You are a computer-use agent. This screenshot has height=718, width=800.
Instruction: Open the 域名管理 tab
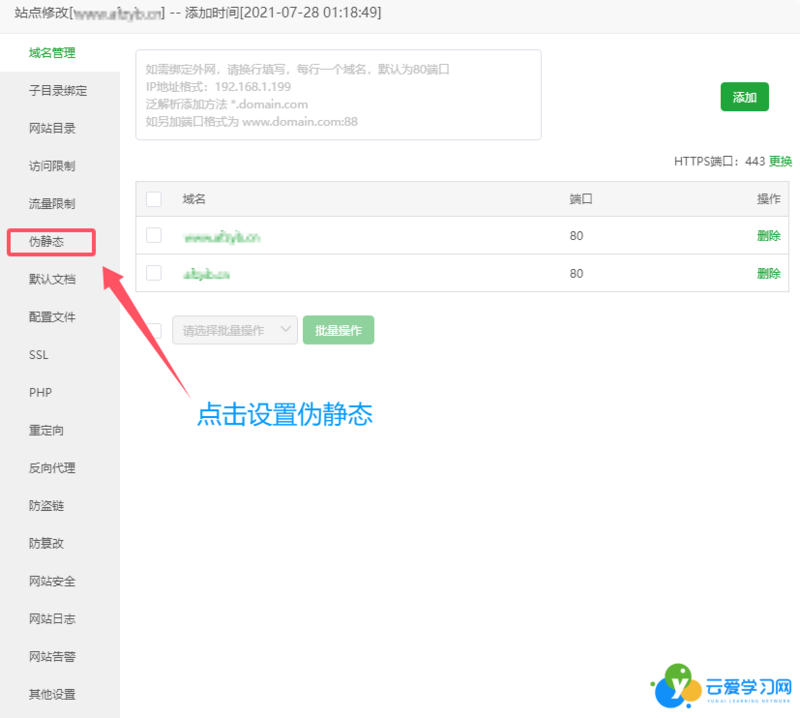click(52, 53)
